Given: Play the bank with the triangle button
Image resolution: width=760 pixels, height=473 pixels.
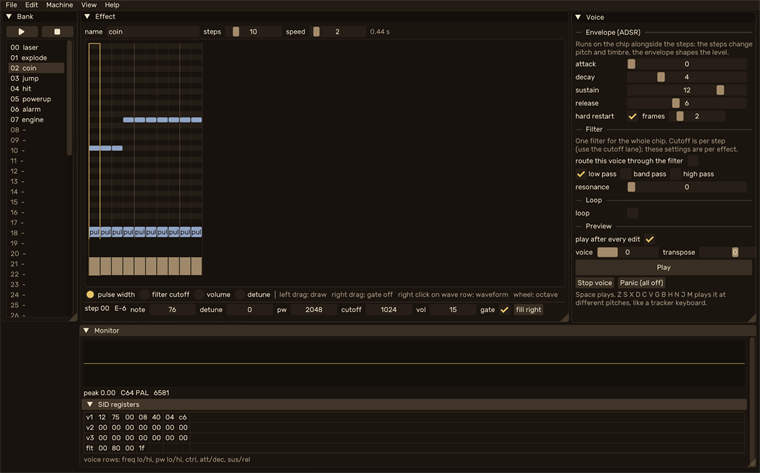Looking at the screenshot, I should [22, 32].
